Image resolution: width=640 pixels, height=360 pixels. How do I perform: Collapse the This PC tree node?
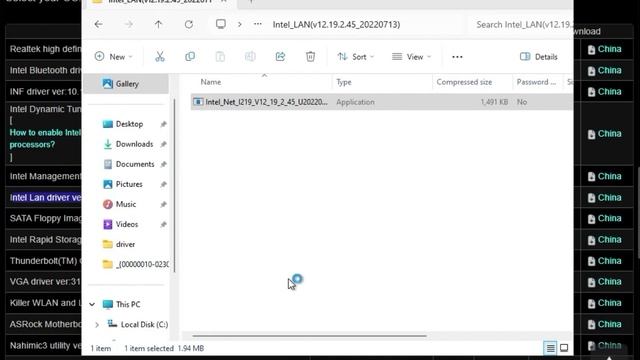pyautogui.click(x=92, y=304)
